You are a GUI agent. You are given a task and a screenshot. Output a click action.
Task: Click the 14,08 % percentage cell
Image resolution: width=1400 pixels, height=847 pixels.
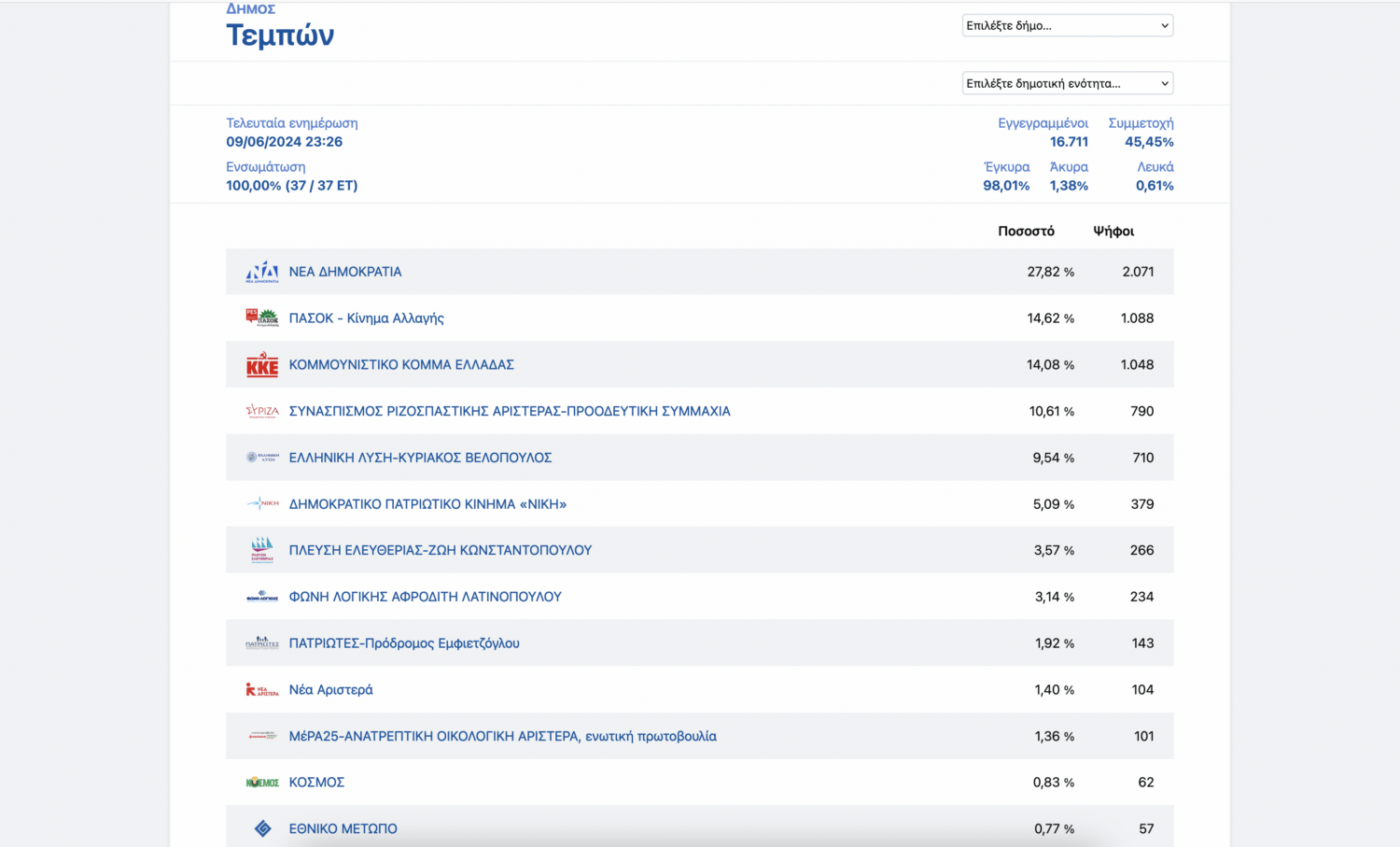1051,364
